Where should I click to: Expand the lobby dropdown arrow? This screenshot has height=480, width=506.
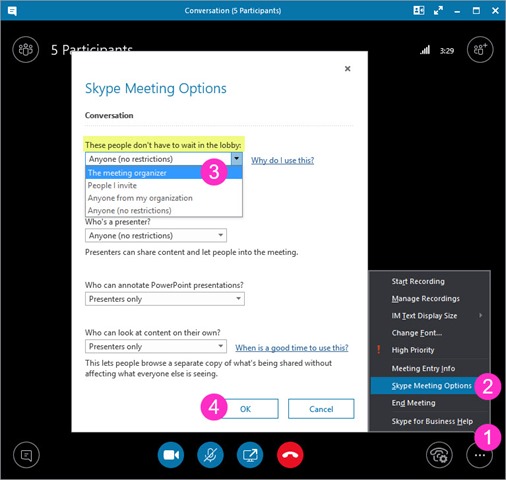[x=237, y=159]
